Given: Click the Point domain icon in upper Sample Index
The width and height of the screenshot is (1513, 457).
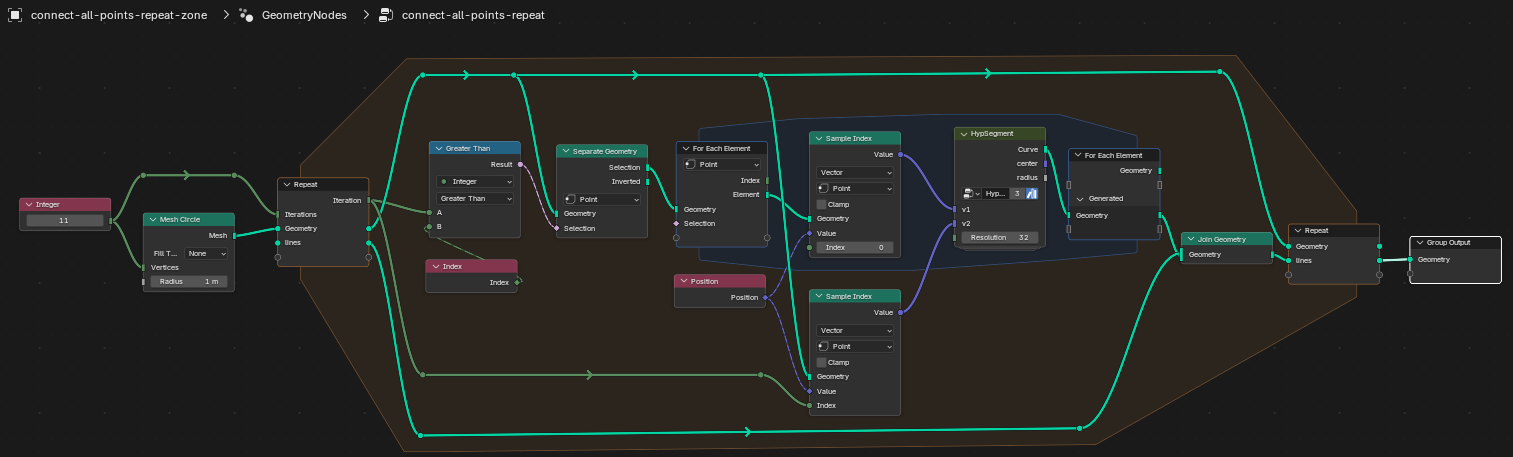Looking at the screenshot, I should point(824,188).
